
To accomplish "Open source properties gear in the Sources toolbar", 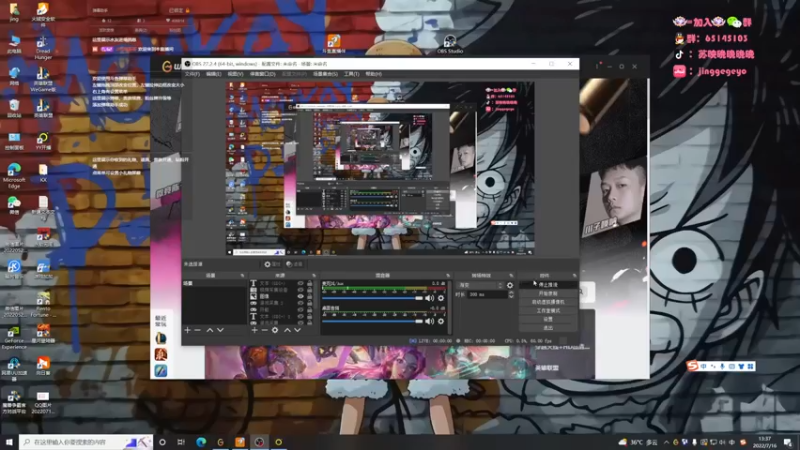I will [275, 330].
